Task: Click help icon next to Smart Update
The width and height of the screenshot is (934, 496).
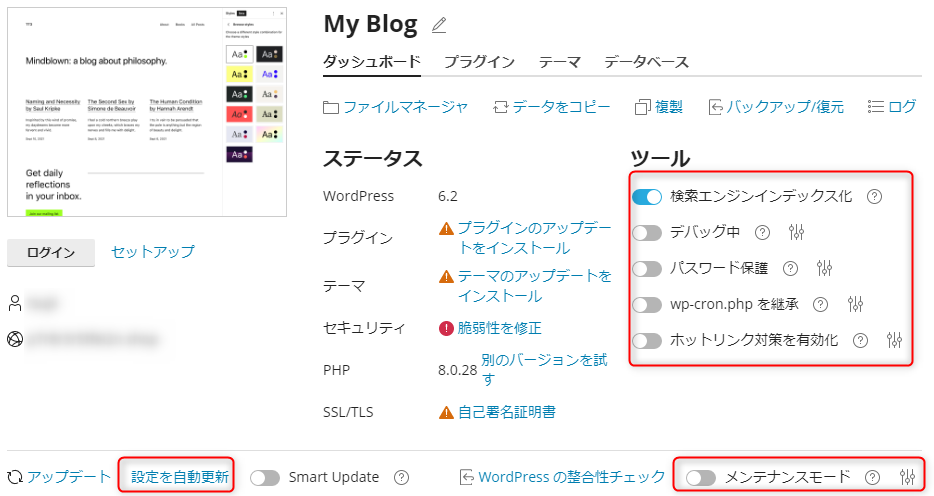Action: coord(402,477)
